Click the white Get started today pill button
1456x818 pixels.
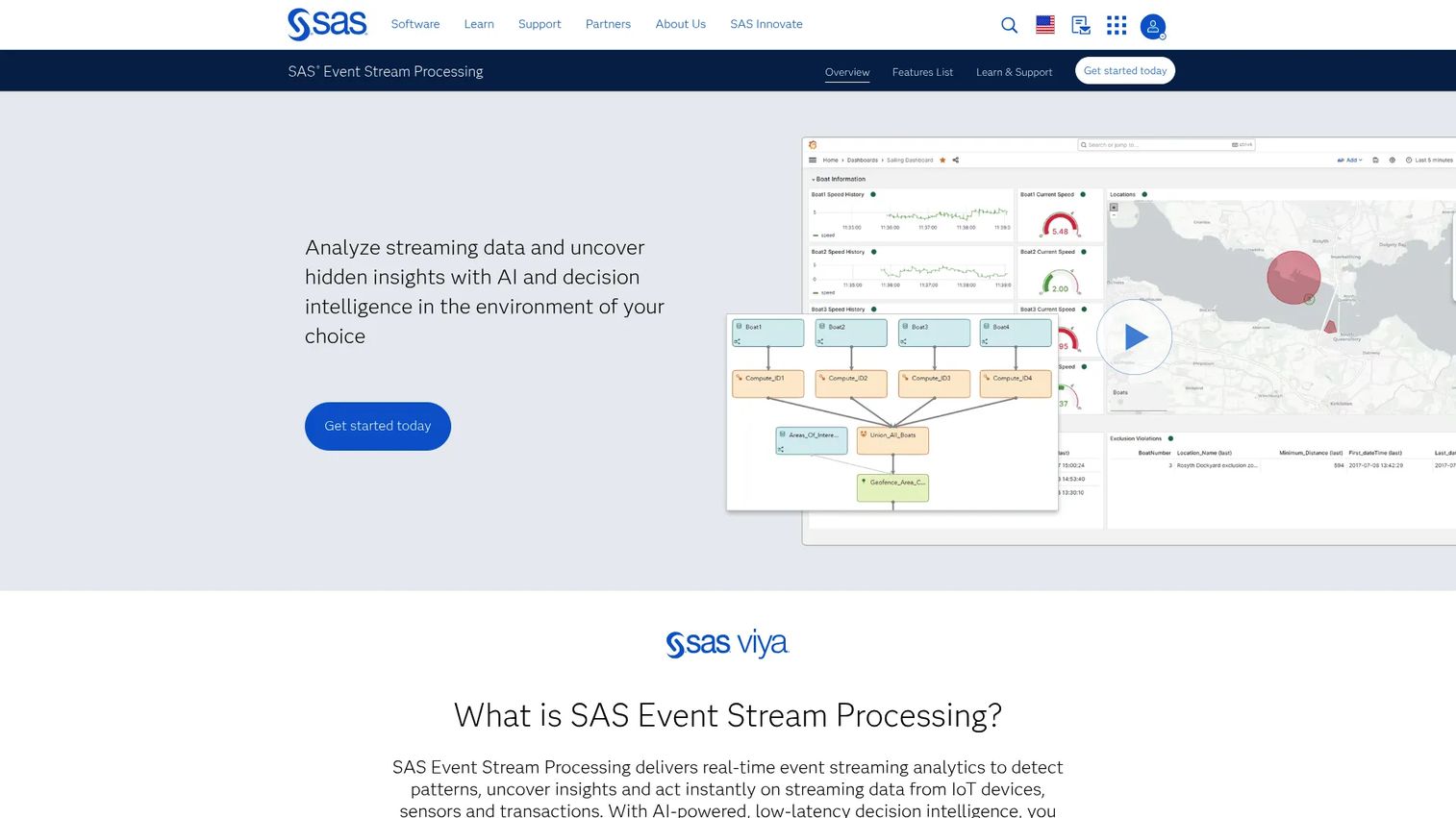(1125, 71)
